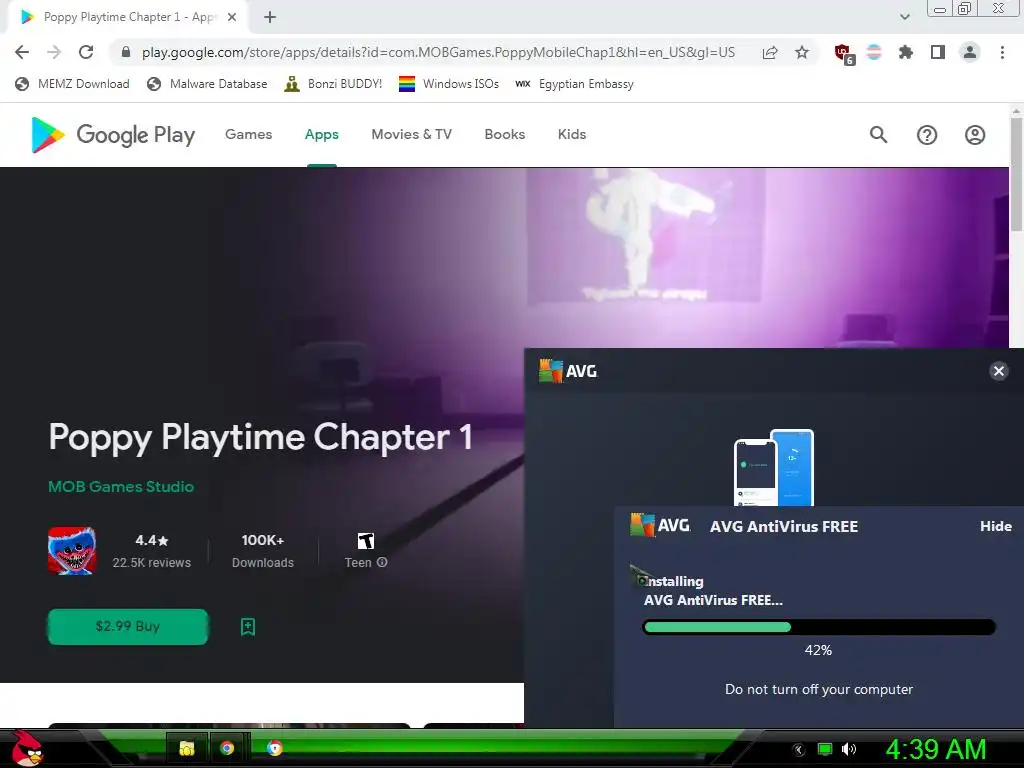Click the Teen content rating icon
Viewport: 1024px width, 768px height.
[366, 541]
